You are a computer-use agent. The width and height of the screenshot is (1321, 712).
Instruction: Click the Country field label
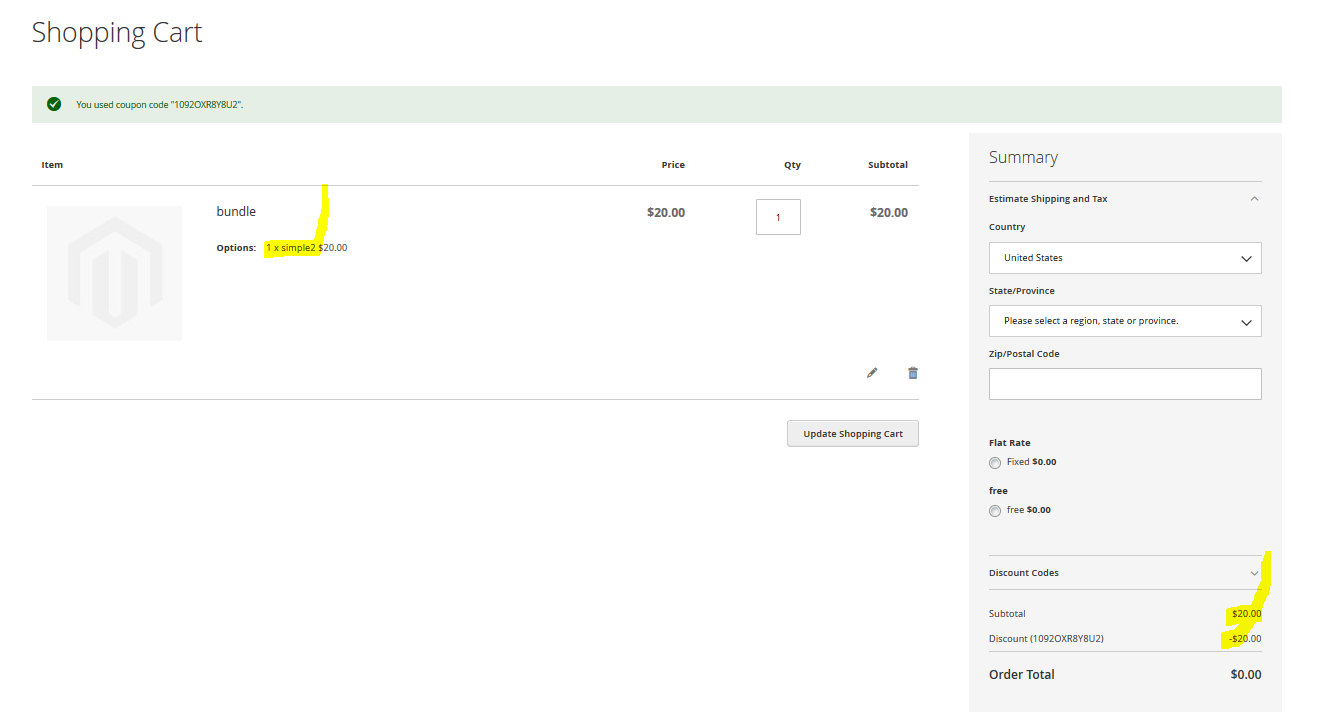[x=1007, y=227]
